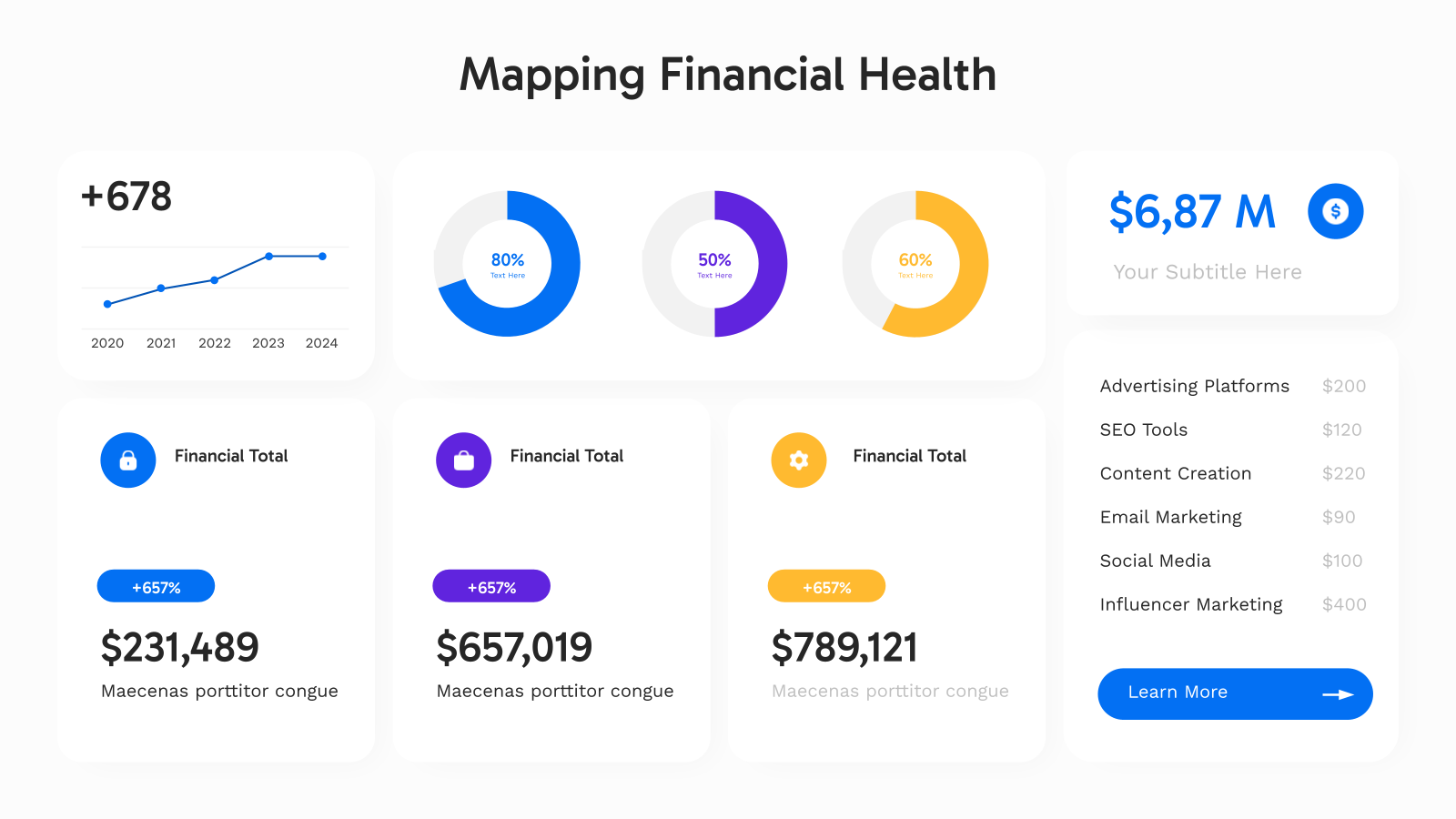
Task: Click the 2023 axis label
Action: tap(268, 343)
